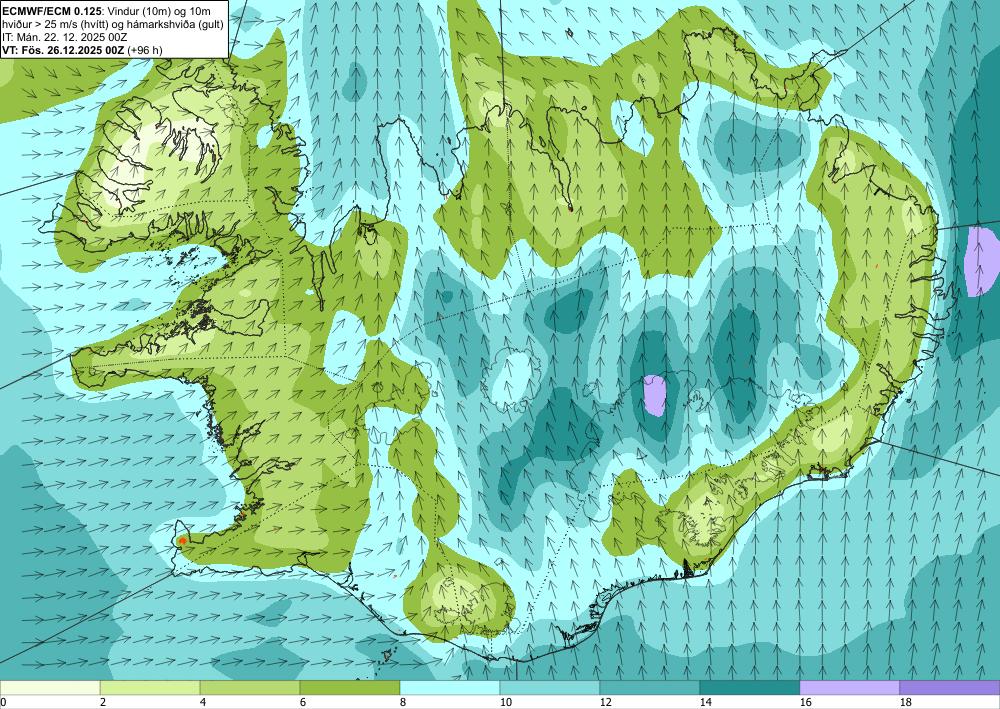Screen dimensions: 1000x709
Task: Click the legend label '8'
Action: [402, 702]
